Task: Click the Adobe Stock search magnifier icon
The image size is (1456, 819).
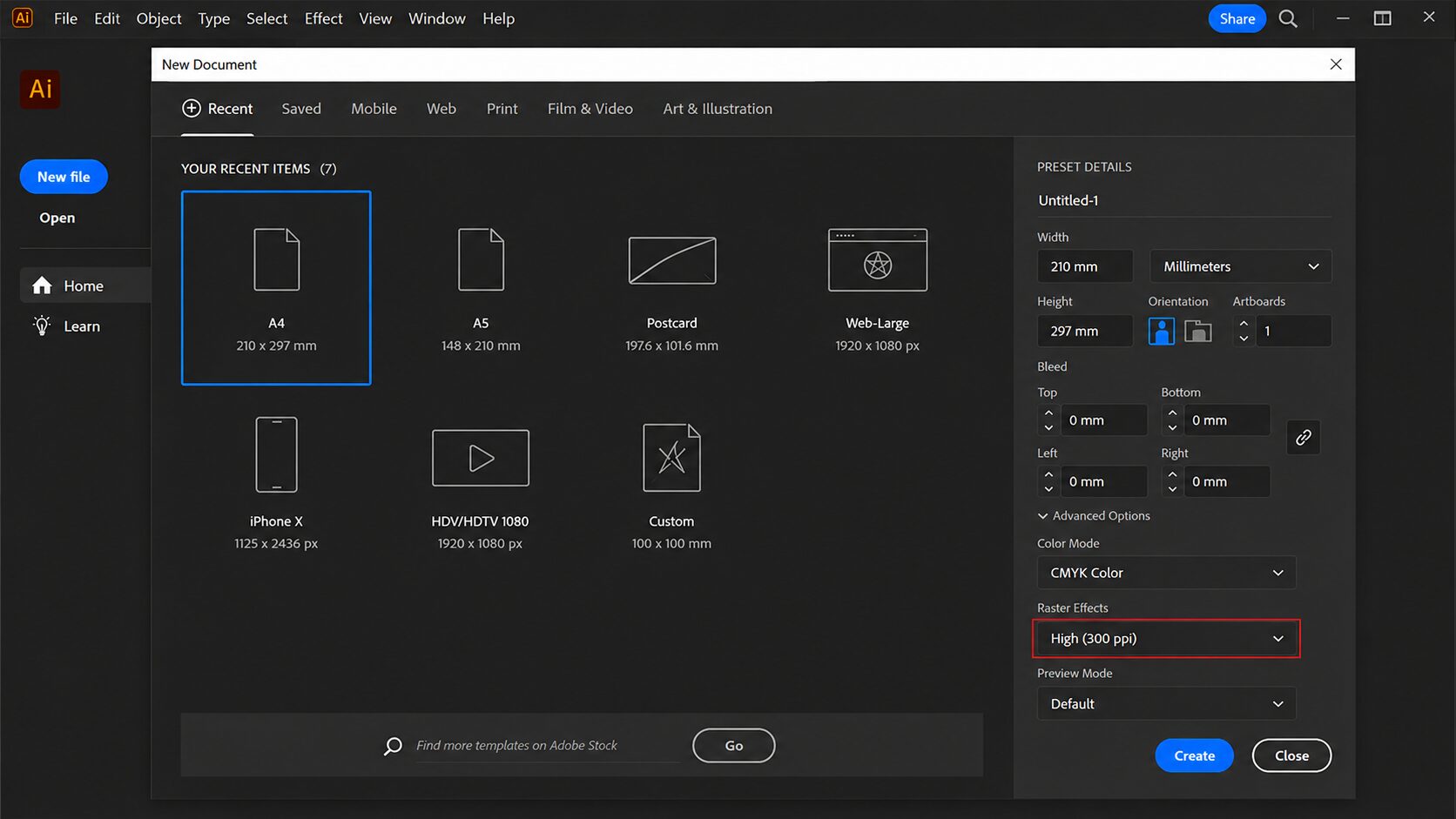Action: [393, 746]
